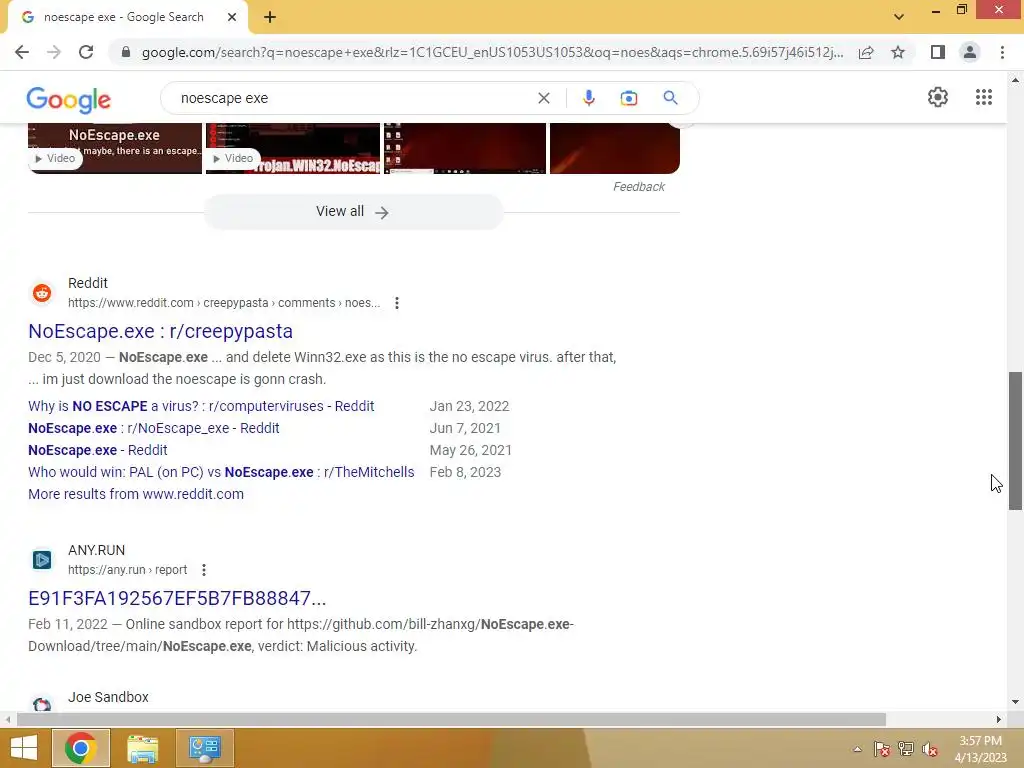
Task: Open Reddit result options menu
Action: click(x=396, y=303)
